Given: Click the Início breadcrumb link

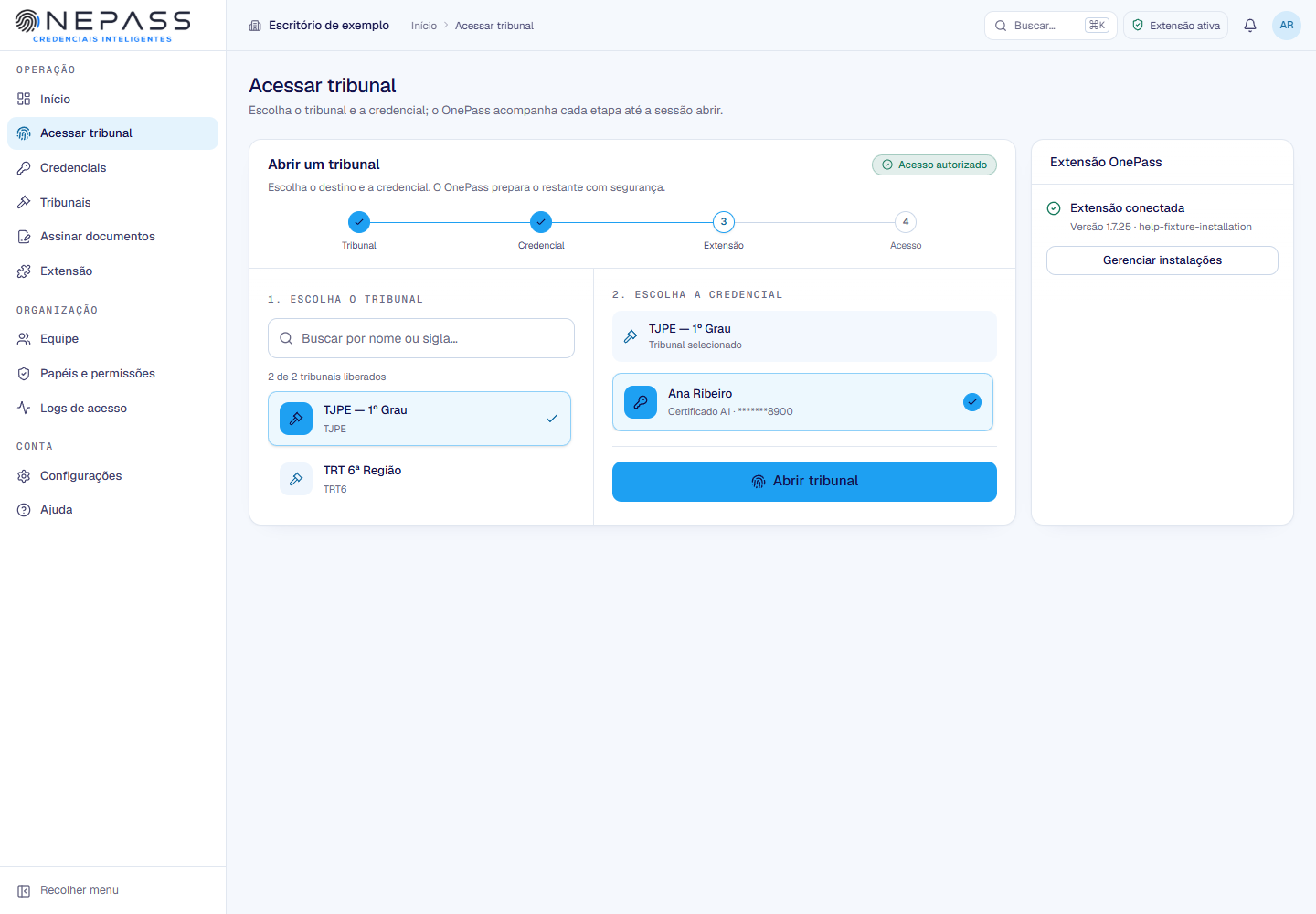Looking at the screenshot, I should coord(424,26).
